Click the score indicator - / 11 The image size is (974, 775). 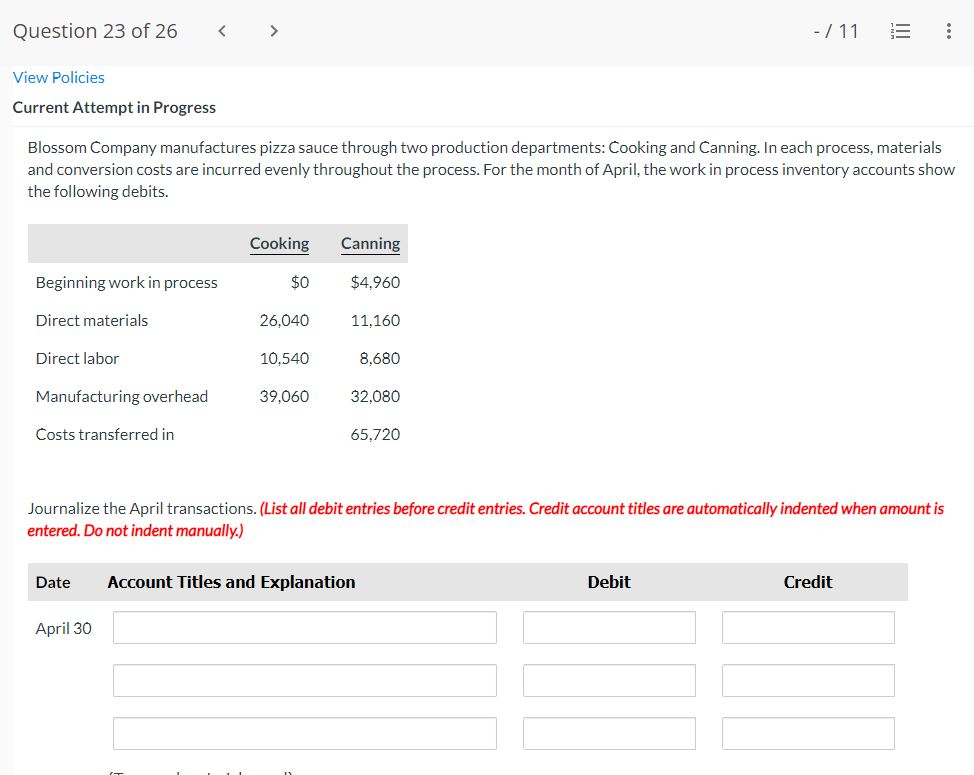(x=836, y=31)
